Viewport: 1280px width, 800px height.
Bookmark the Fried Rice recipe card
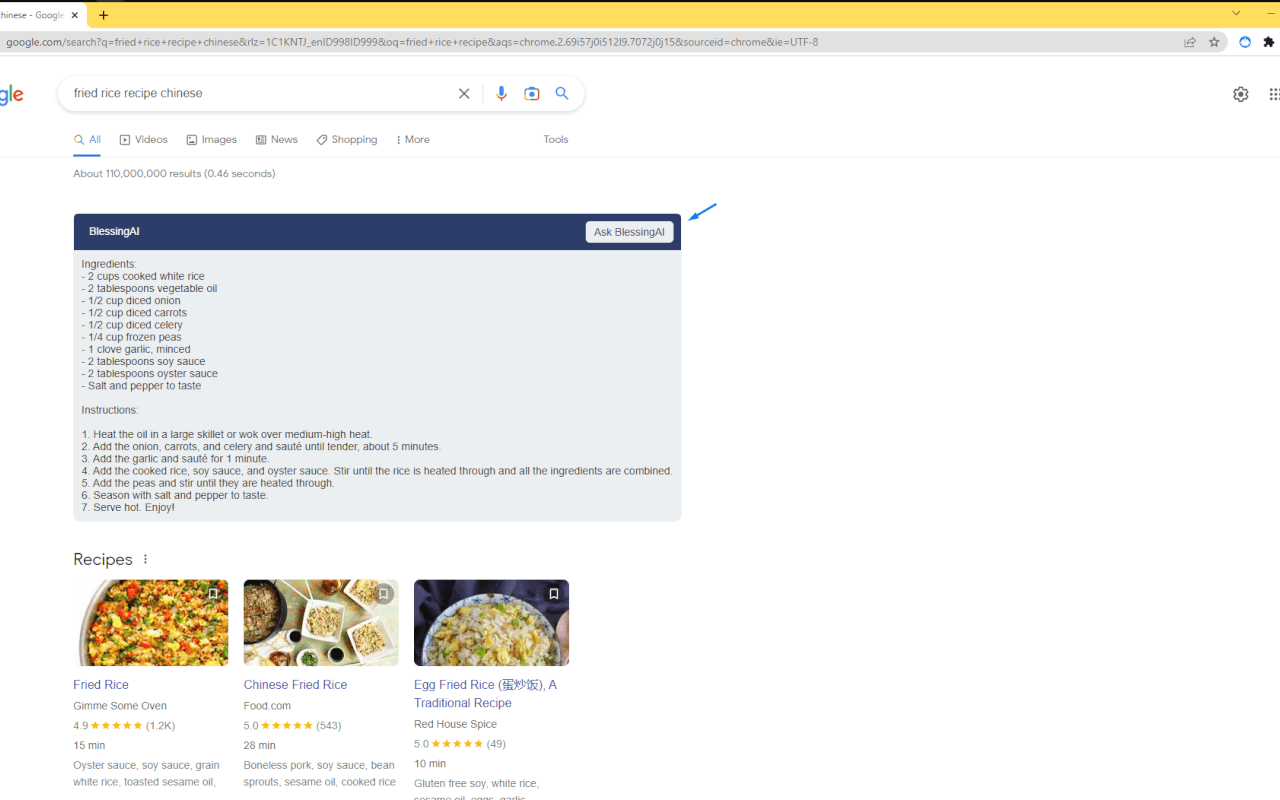(212, 593)
